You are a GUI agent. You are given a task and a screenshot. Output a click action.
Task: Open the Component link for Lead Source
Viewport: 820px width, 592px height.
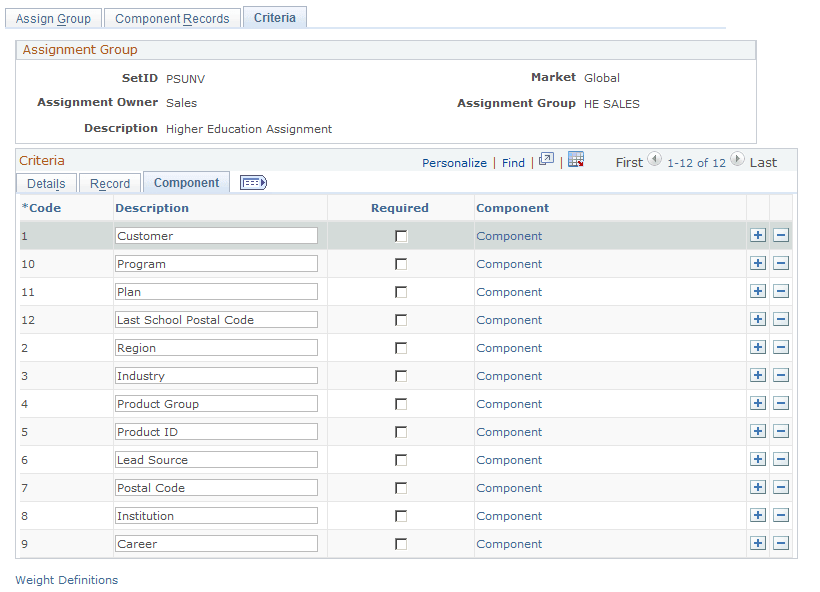coord(509,459)
